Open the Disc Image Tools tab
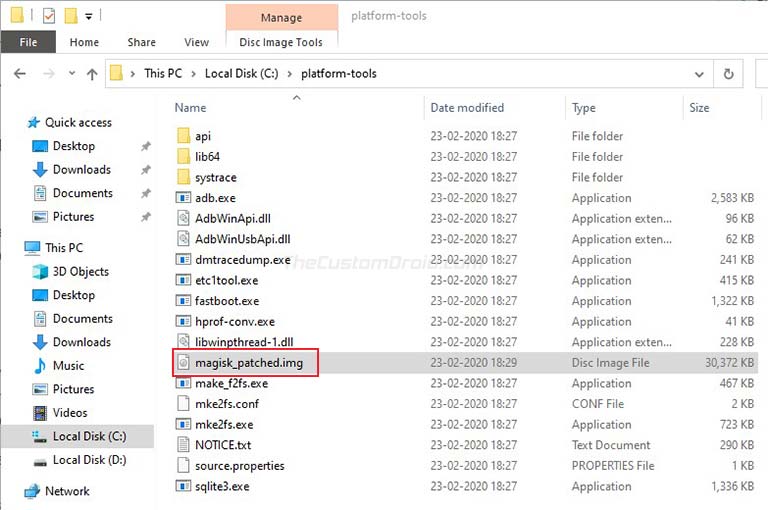768x510 pixels. pos(281,42)
